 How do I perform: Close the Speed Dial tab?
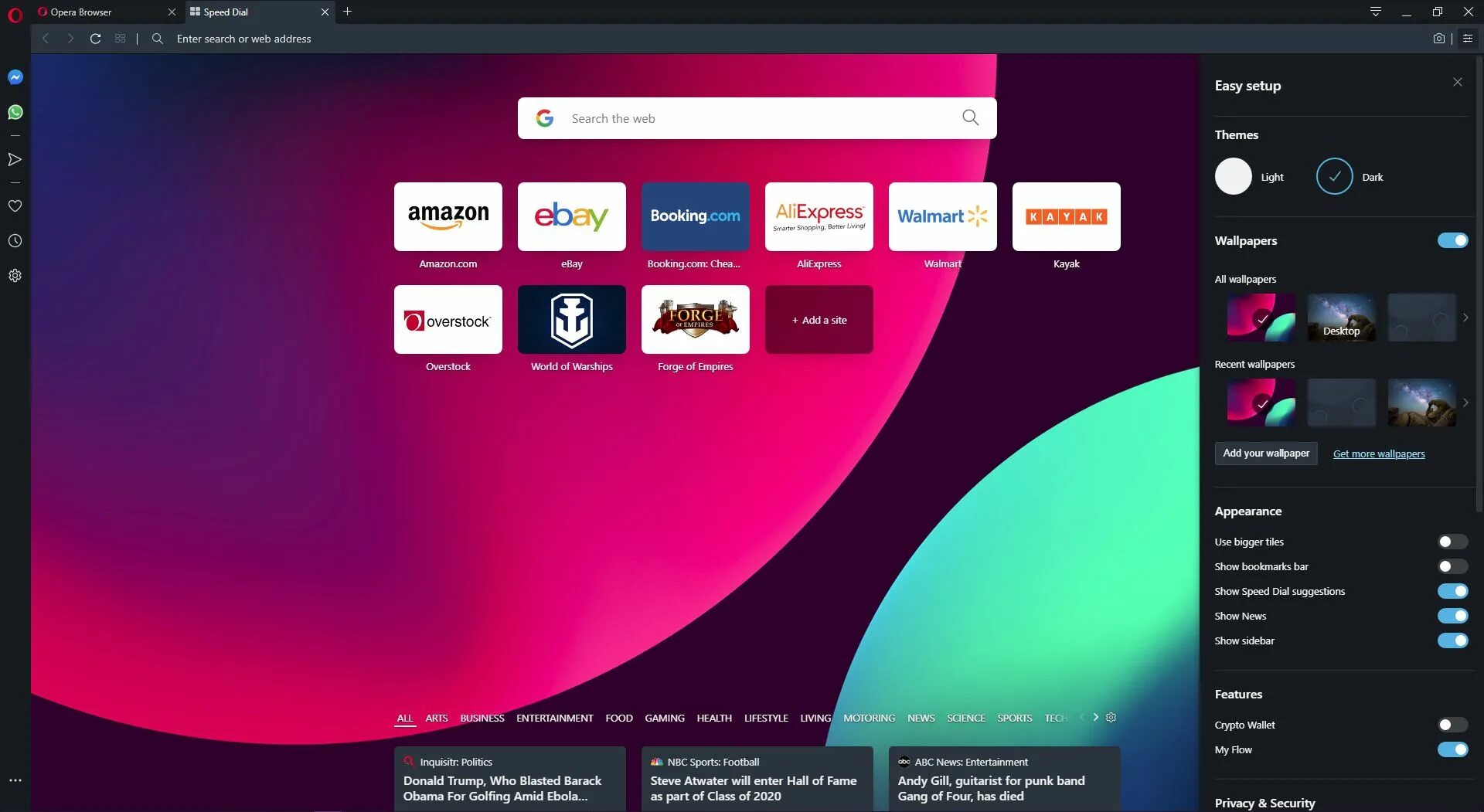pos(325,12)
